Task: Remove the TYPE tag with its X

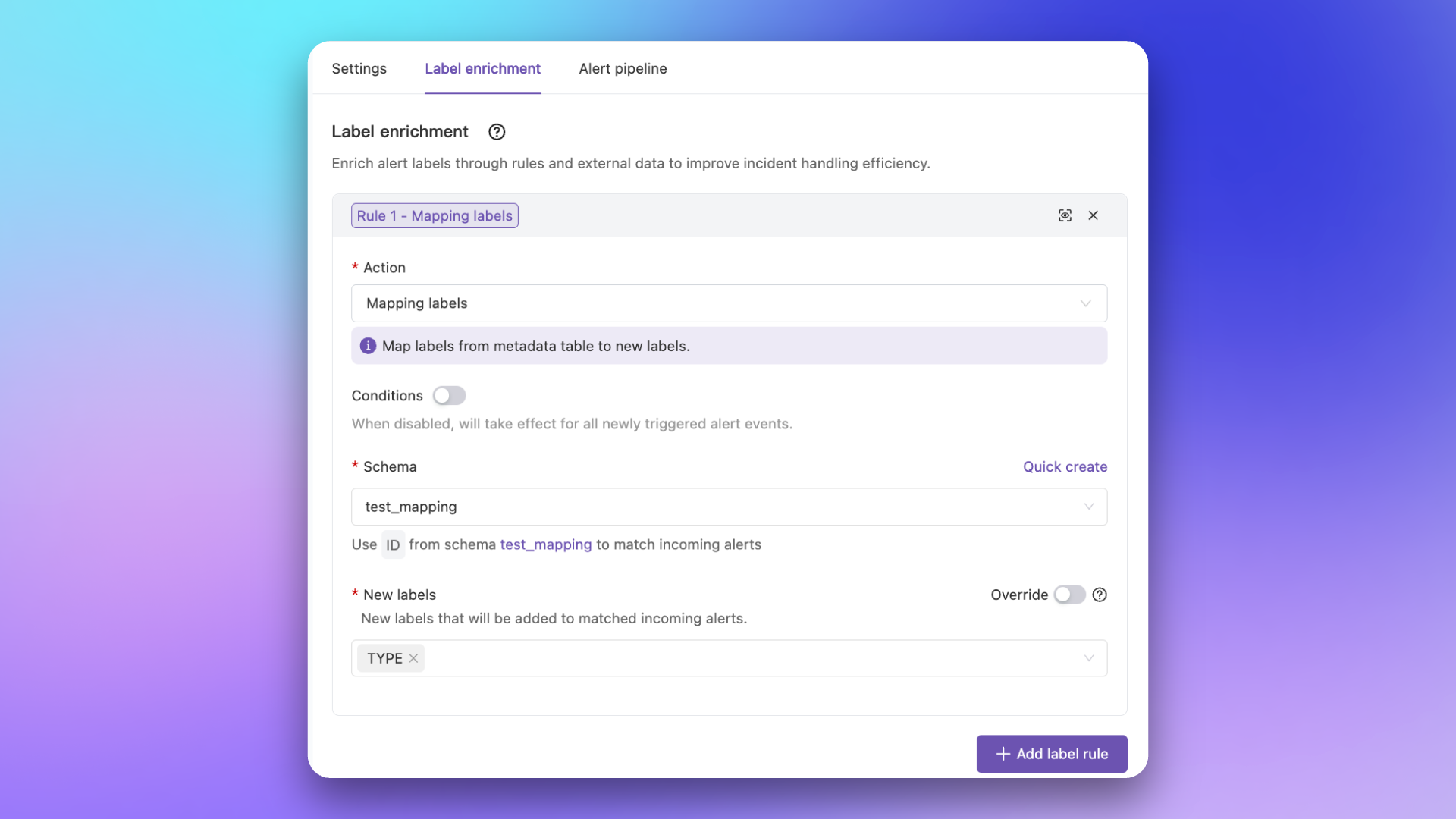Action: tap(413, 658)
